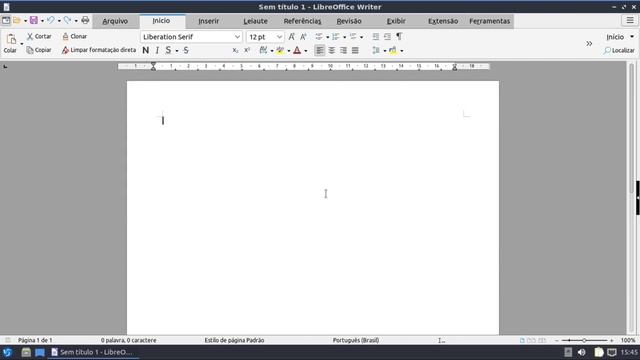This screenshot has width=640, height=360.
Task: Click Limpar formatação direta
Action: [x=99, y=50]
